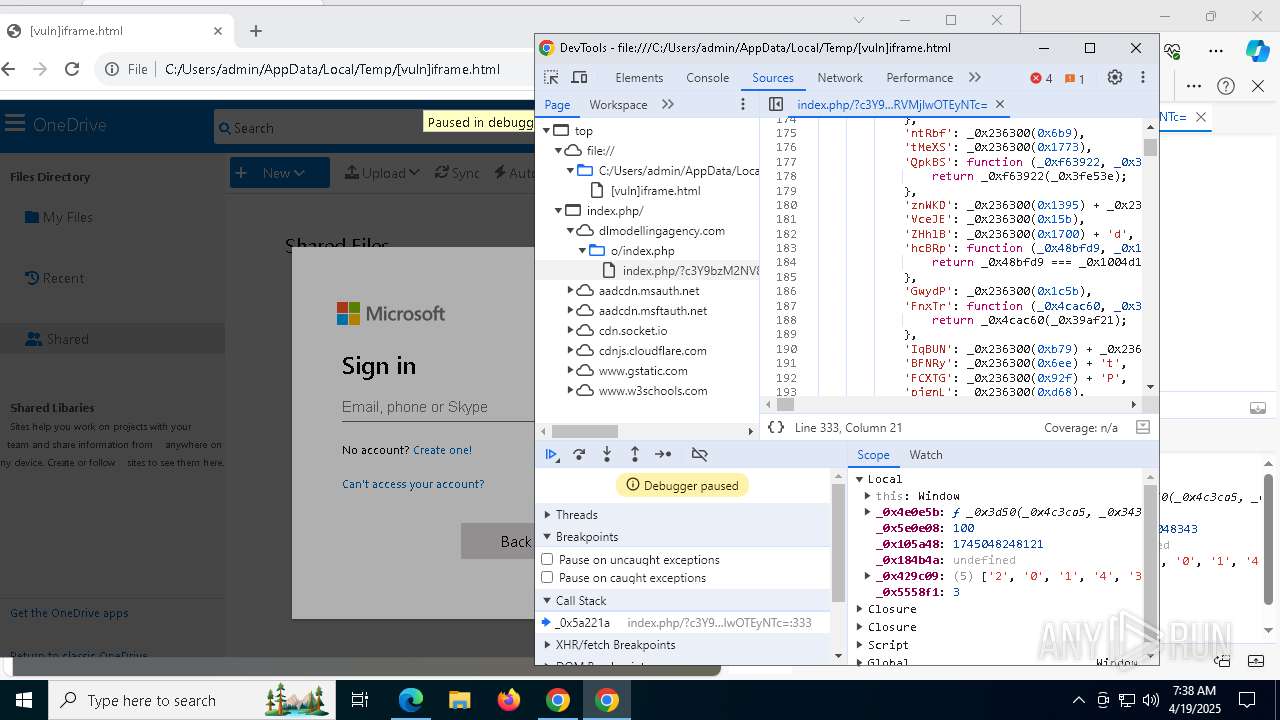Select the Scope tab
The height and width of the screenshot is (720, 1280).
click(x=873, y=454)
